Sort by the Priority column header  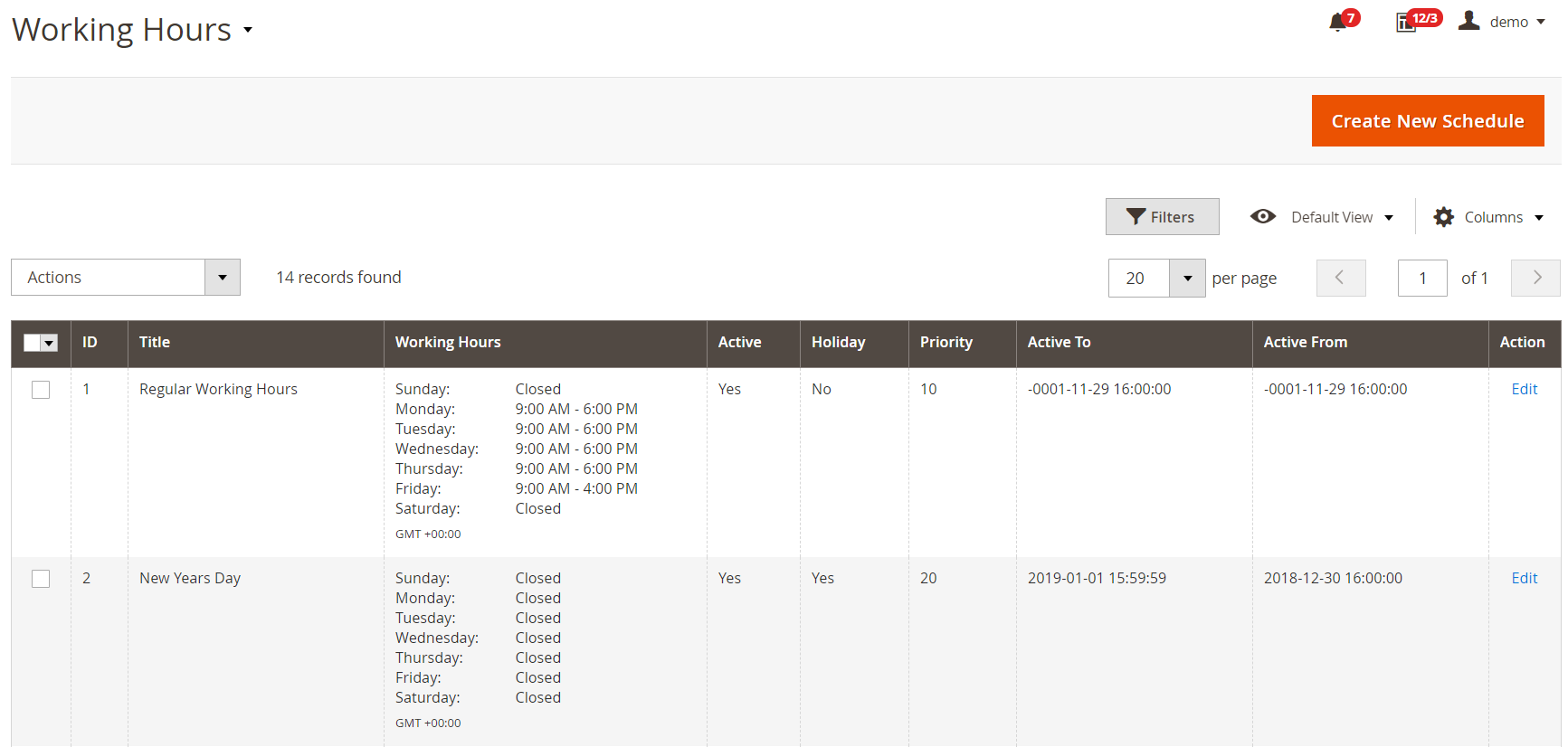(946, 342)
